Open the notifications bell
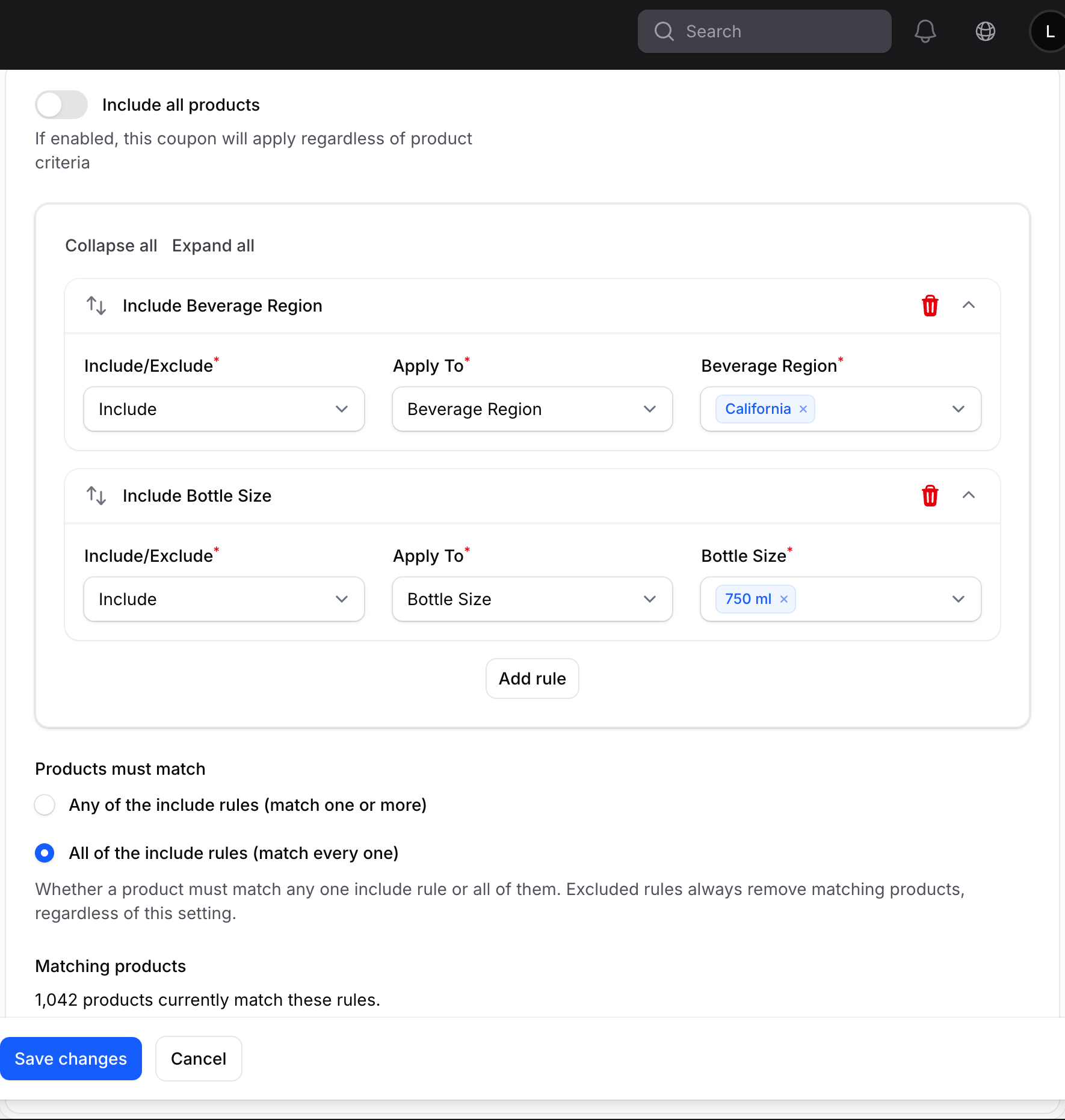Viewport: 1065px width, 1120px height. tap(925, 31)
